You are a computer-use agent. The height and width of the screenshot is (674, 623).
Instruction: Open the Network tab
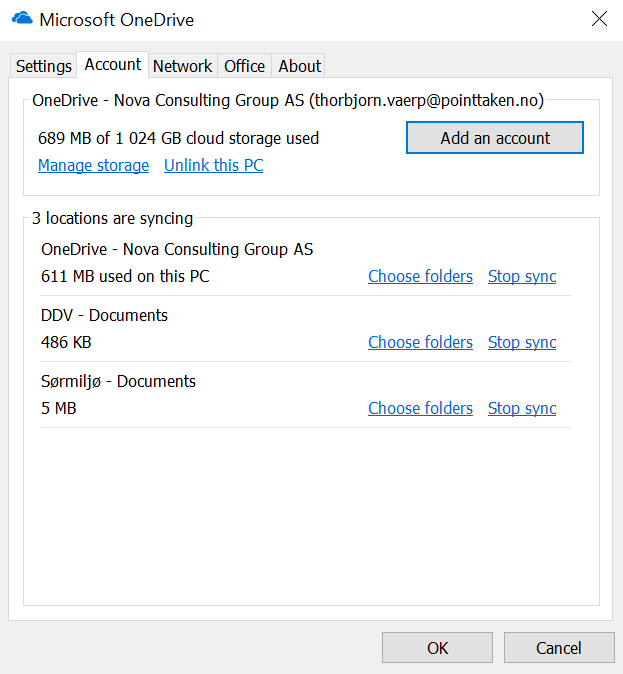[182, 66]
